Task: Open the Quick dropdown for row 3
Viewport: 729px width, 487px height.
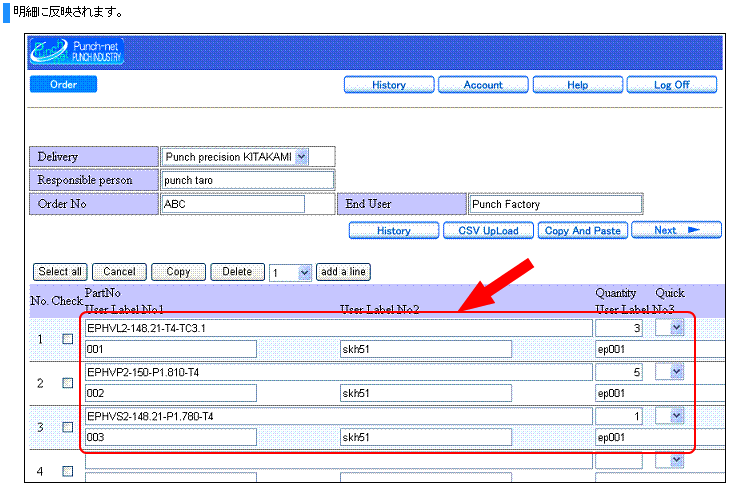Action: pos(669,416)
